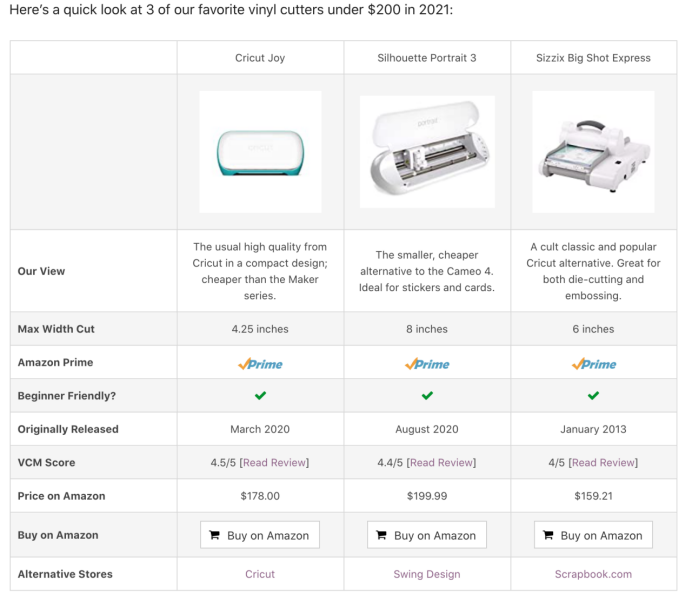Open Read Review link next to 4/5 score
693x601 pixels.
[603, 463]
